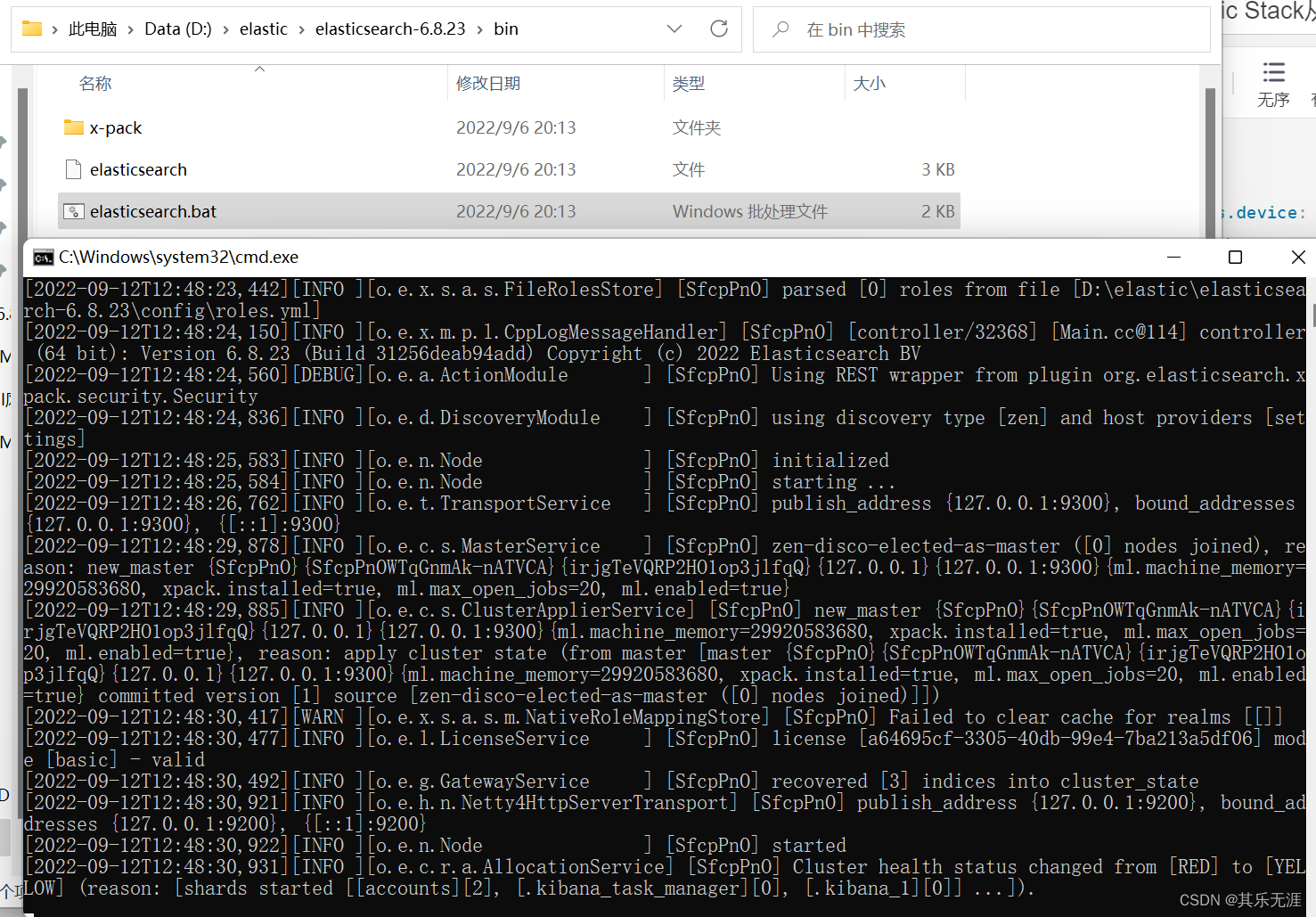Click the plain elasticsearch file icon
The image size is (1316, 917).
pos(72,169)
